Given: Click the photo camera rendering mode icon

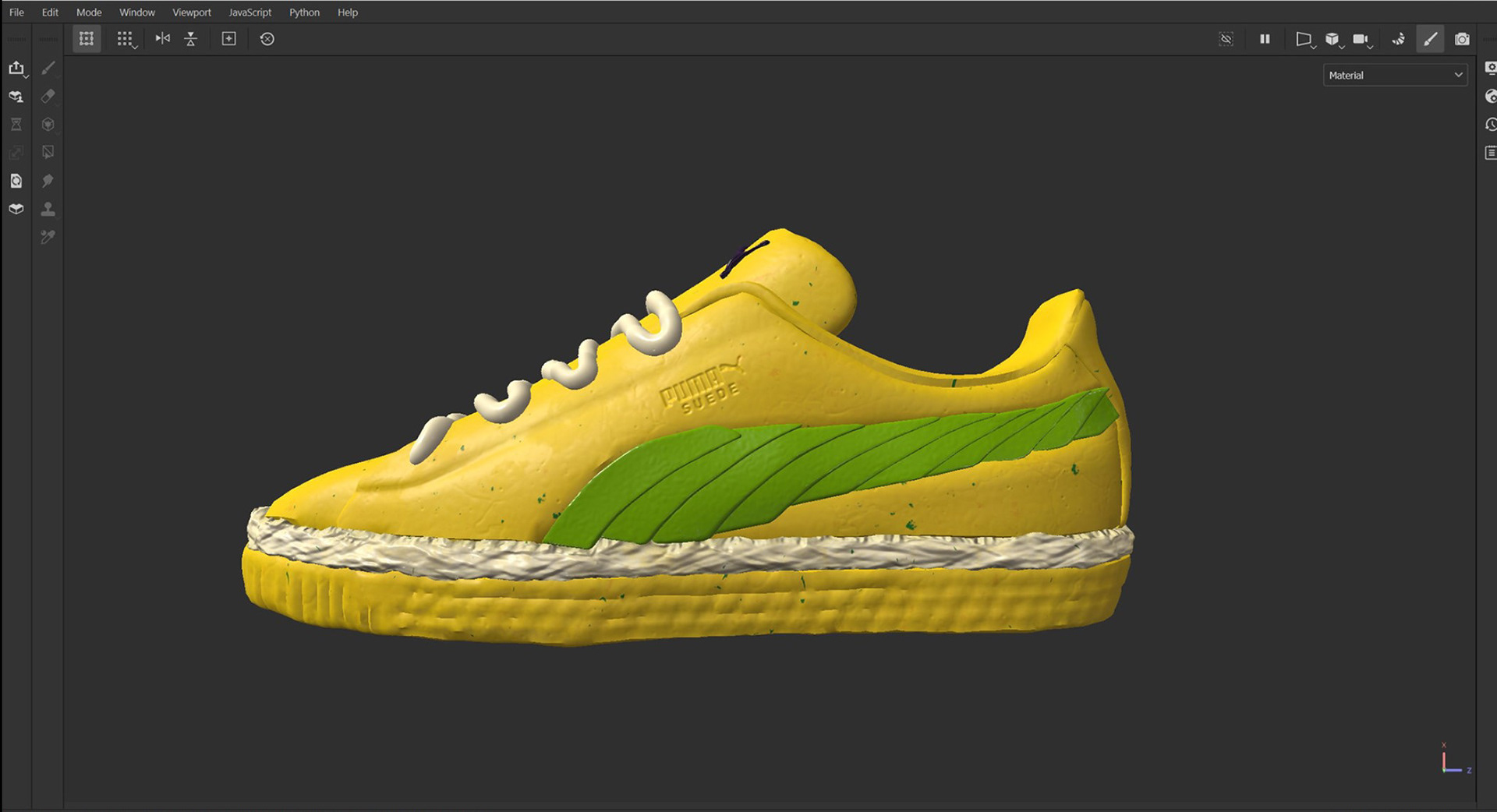Looking at the screenshot, I should [x=1462, y=39].
